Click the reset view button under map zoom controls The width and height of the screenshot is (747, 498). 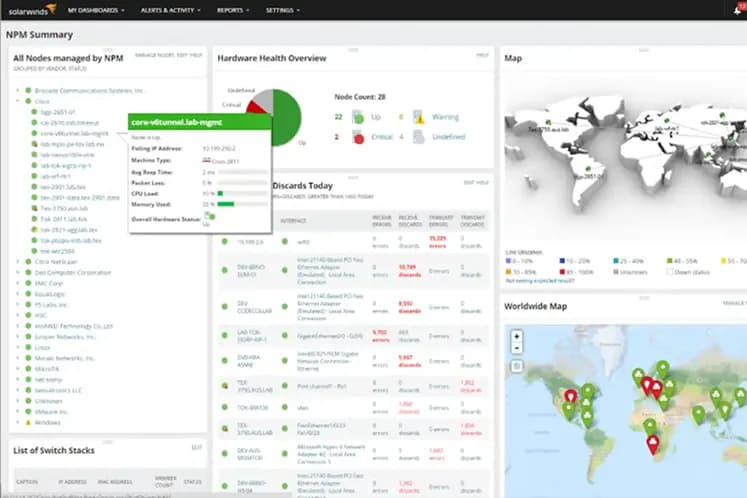pyautogui.click(x=517, y=366)
